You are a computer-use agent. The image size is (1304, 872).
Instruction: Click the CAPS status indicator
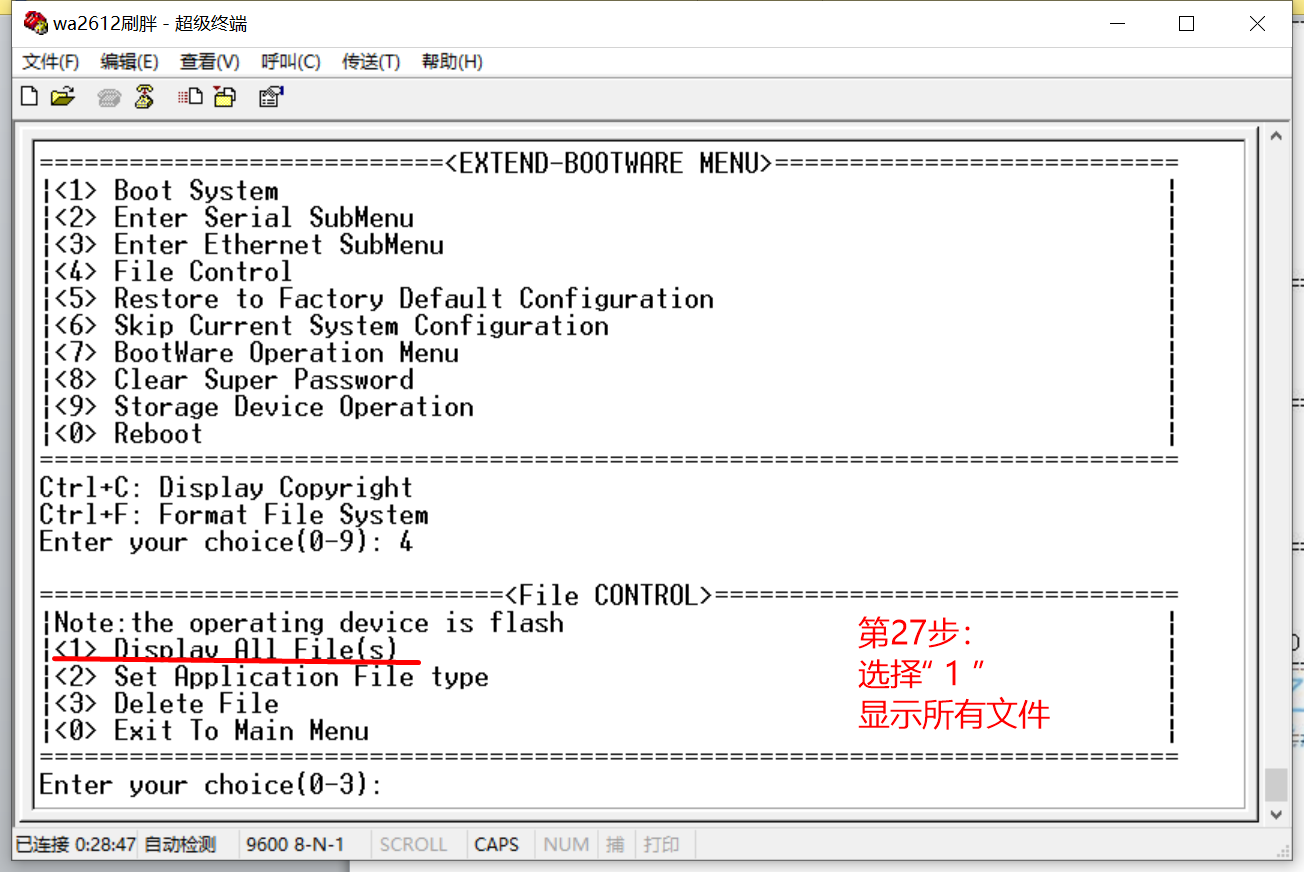(x=497, y=845)
